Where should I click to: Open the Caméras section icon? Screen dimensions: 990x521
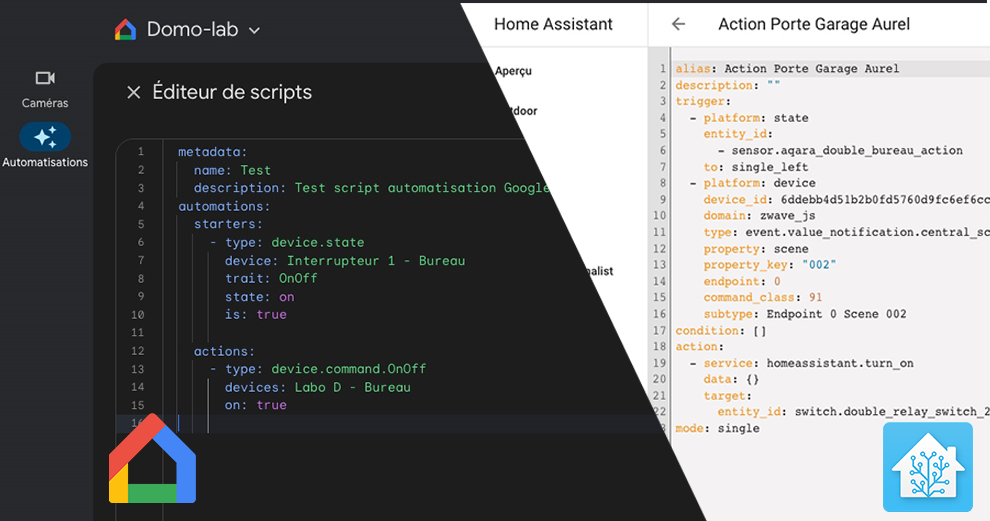point(45,78)
